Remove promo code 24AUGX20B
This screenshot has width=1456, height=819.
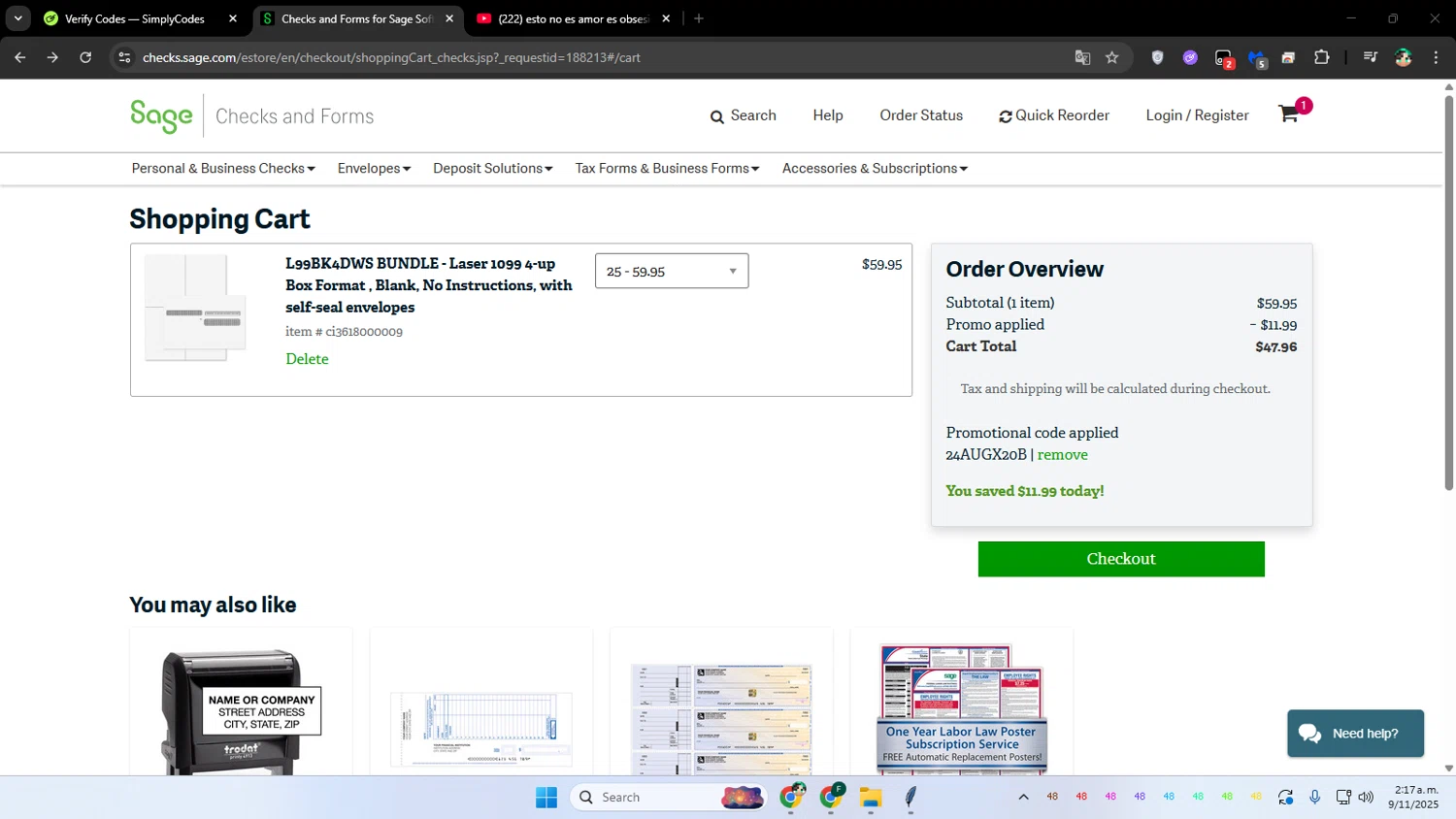pyautogui.click(x=1063, y=454)
